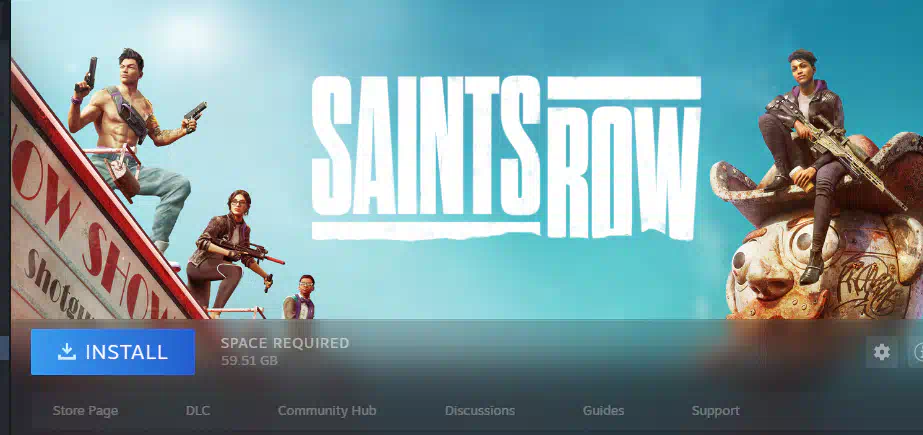Switch to the Guides tab

tap(603, 410)
